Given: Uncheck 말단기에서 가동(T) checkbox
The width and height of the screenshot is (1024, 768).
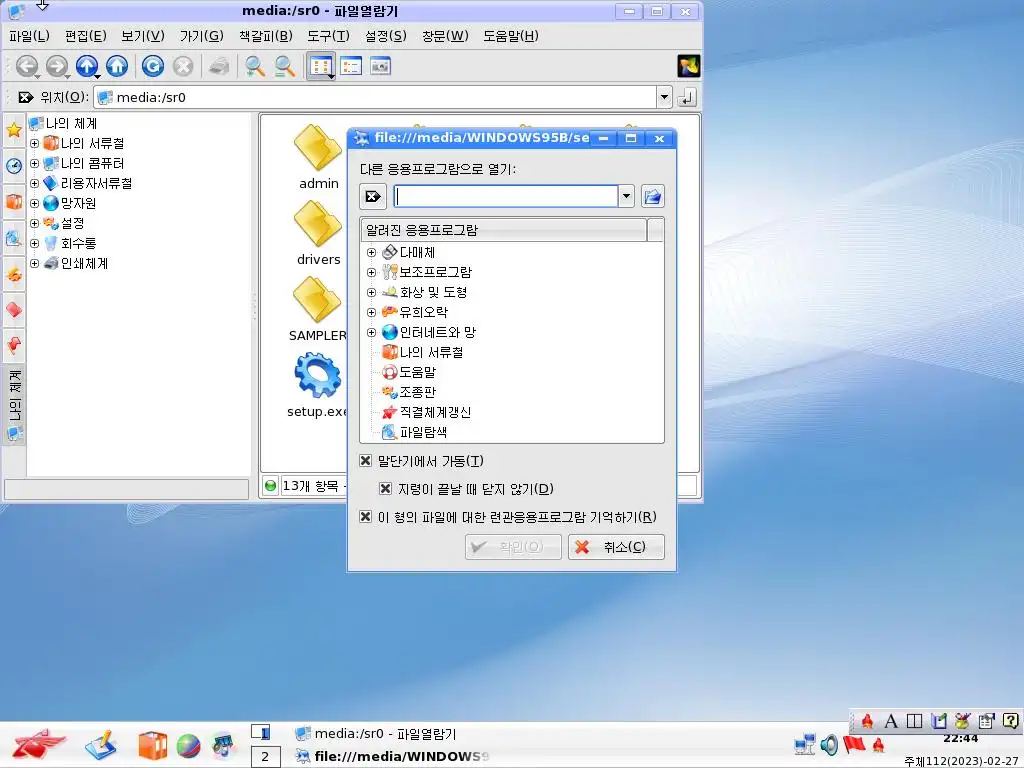Looking at the screenshot, I should 366,460.
